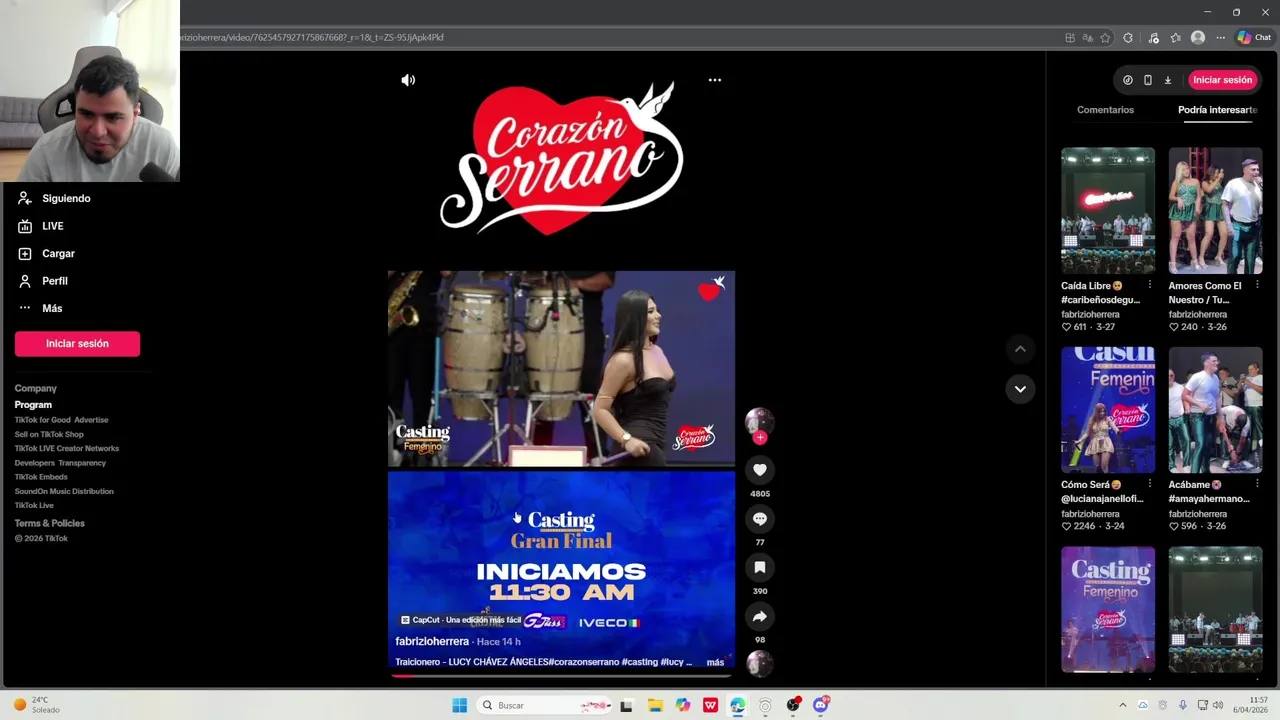Show hidden system tray icons
The width and height of the screenshot is (1280, 720).
[x=1122, y=705]
